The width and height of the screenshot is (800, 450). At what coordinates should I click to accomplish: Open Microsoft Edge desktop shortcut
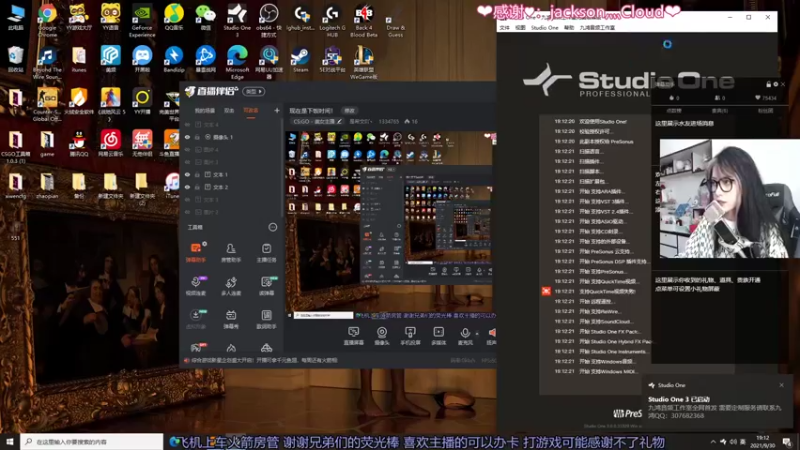coord(237,62)
